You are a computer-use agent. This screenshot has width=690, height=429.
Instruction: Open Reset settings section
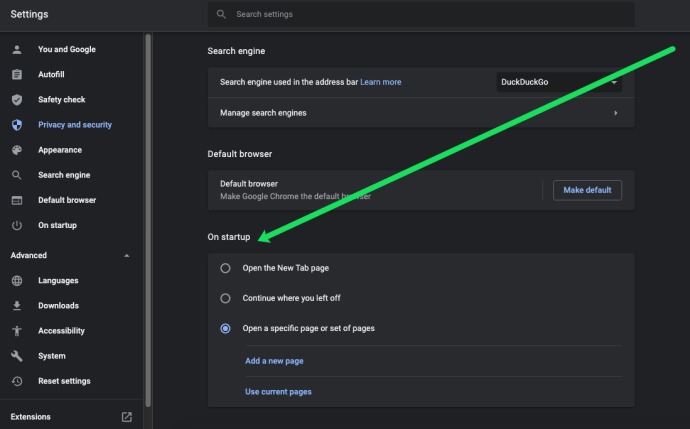point(64,381)
